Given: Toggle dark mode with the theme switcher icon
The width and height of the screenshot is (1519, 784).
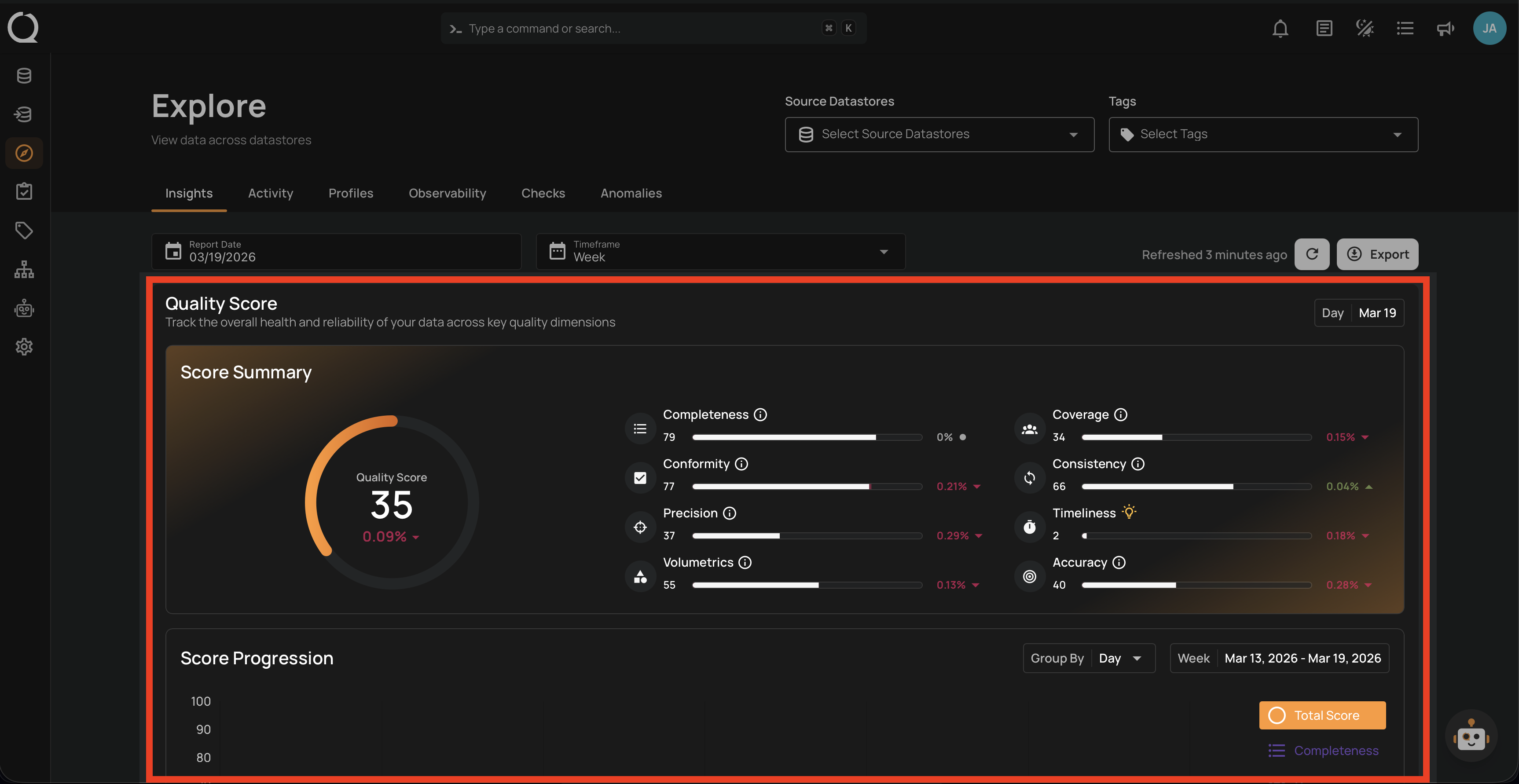Looking at the screenshot, I should click(1365, 28).
